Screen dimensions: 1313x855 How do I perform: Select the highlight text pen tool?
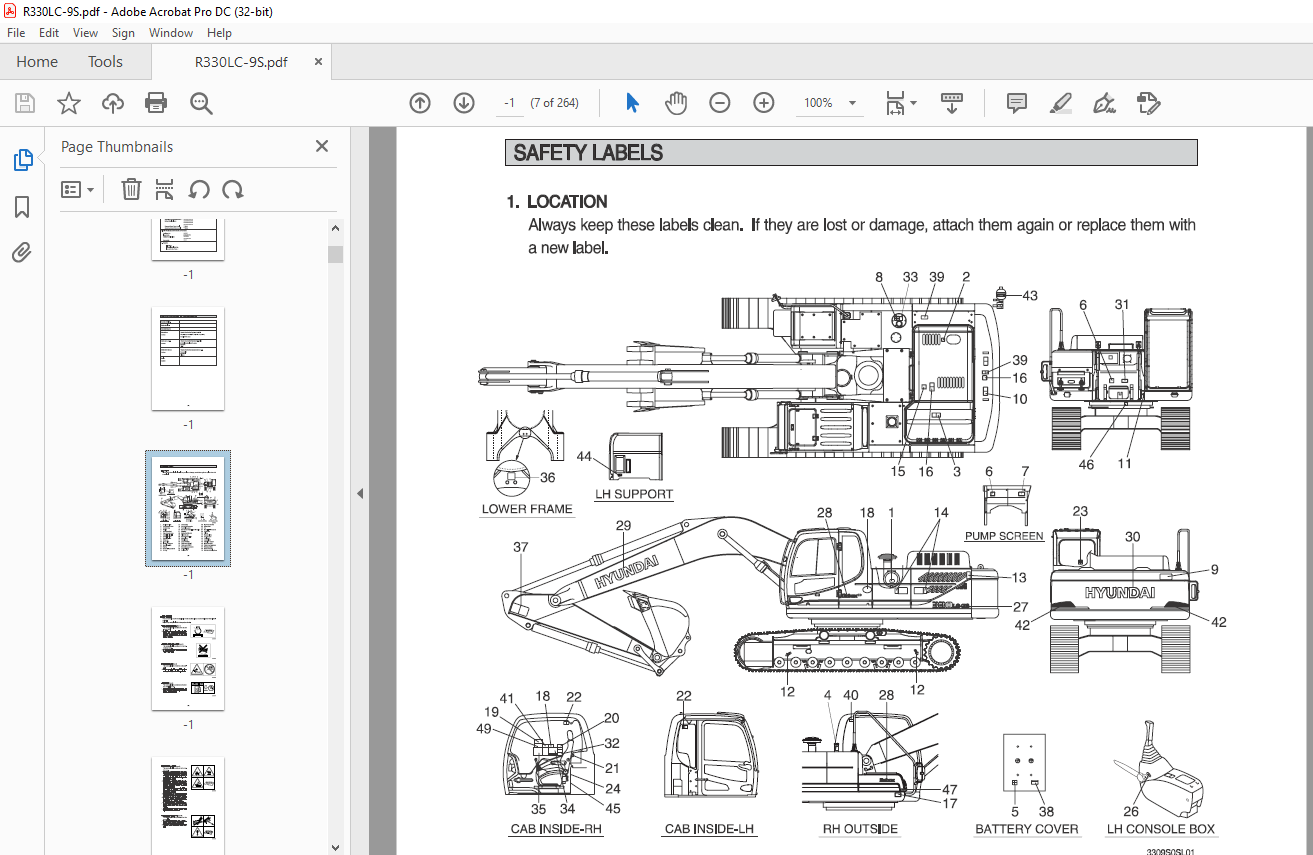(x=1061, y=103)
